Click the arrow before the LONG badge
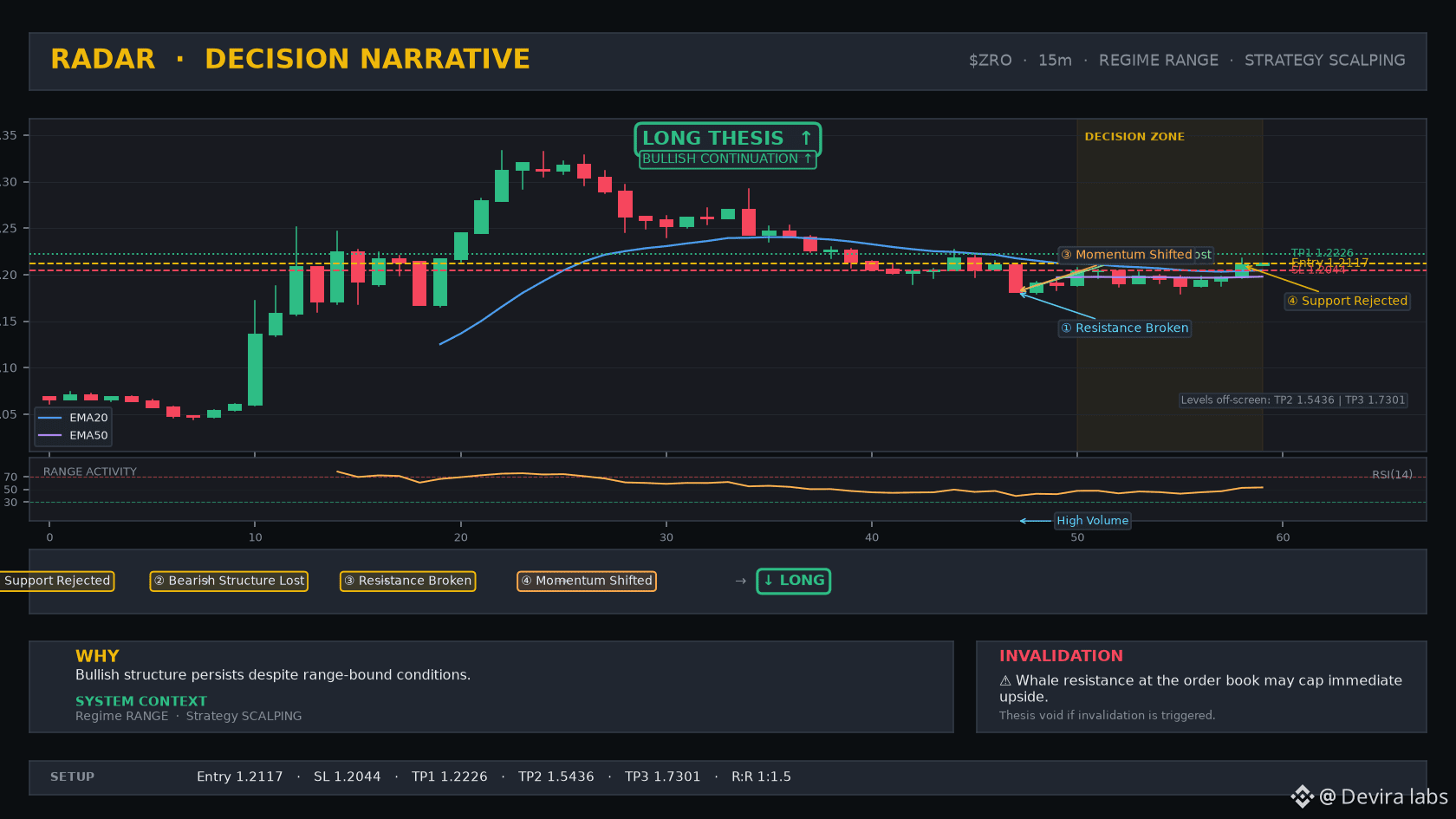The height and width of the screenshot is (819, 1456). [x=740, y=581]
